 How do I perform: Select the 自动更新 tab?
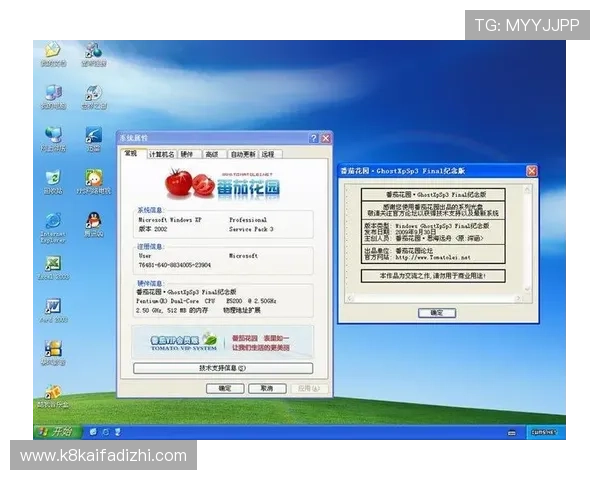(242, 154)
